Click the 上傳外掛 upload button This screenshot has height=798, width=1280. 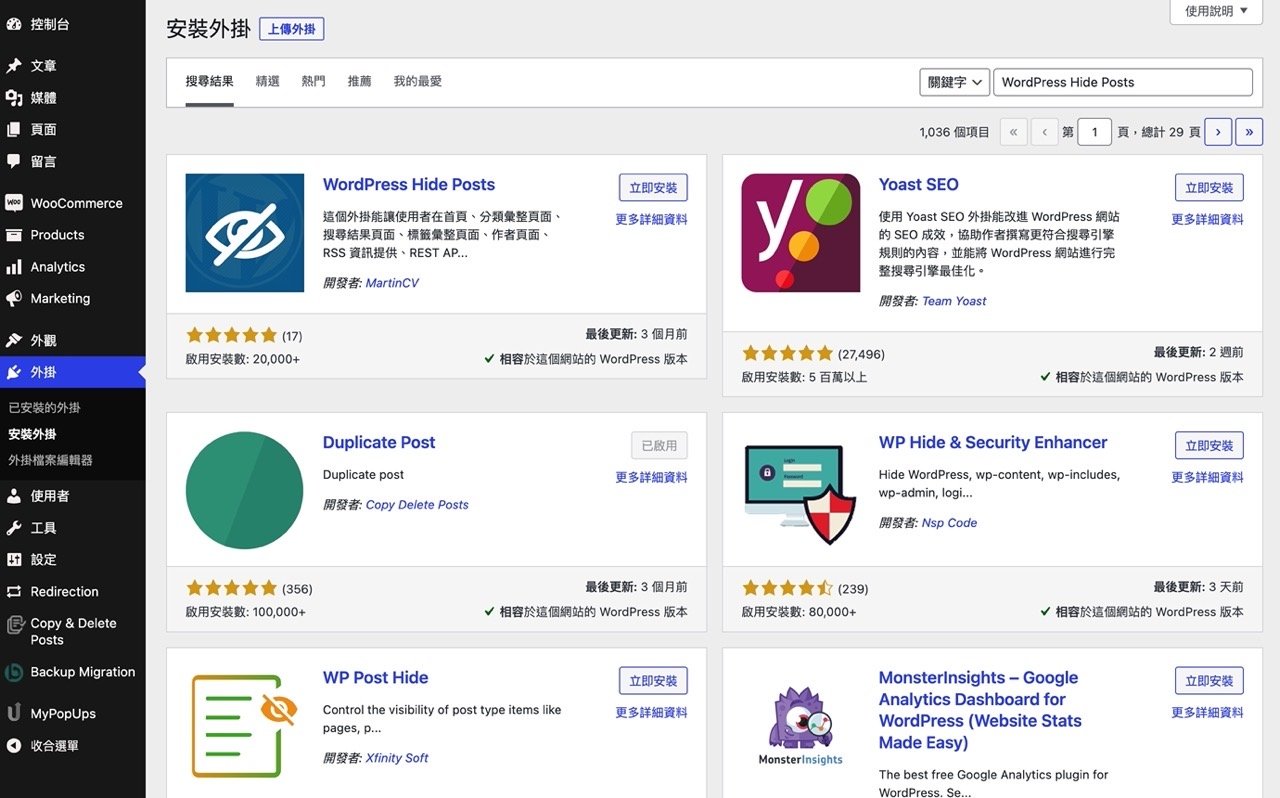coord(292,29)
